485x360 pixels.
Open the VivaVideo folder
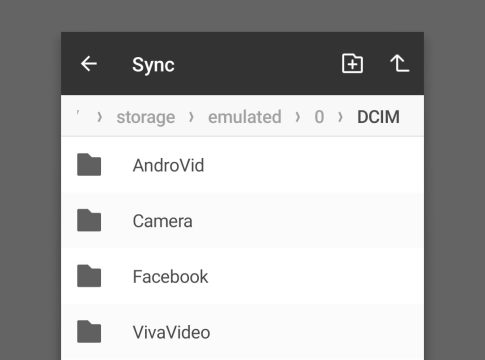pos(242,332)
